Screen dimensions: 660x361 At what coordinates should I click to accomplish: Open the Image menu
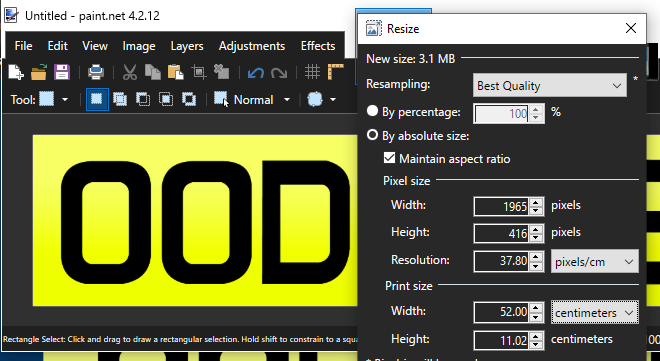(139, 45)
